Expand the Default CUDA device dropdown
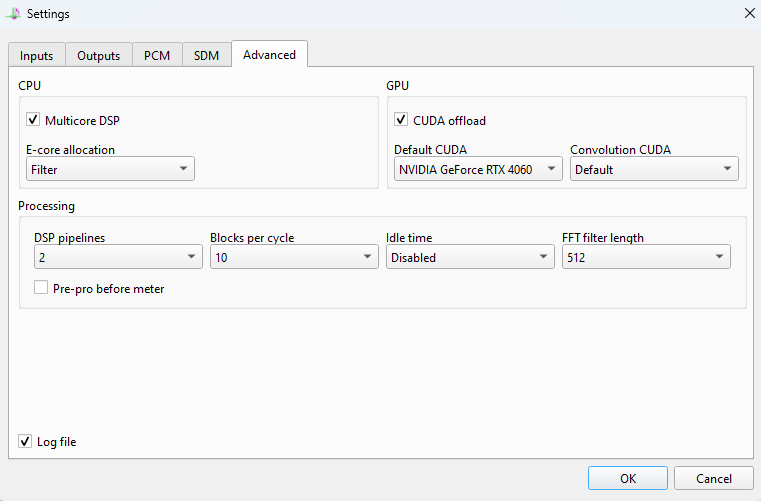Image resolution: width=761 pixels, height=501 pixels. tap(478, 169)
